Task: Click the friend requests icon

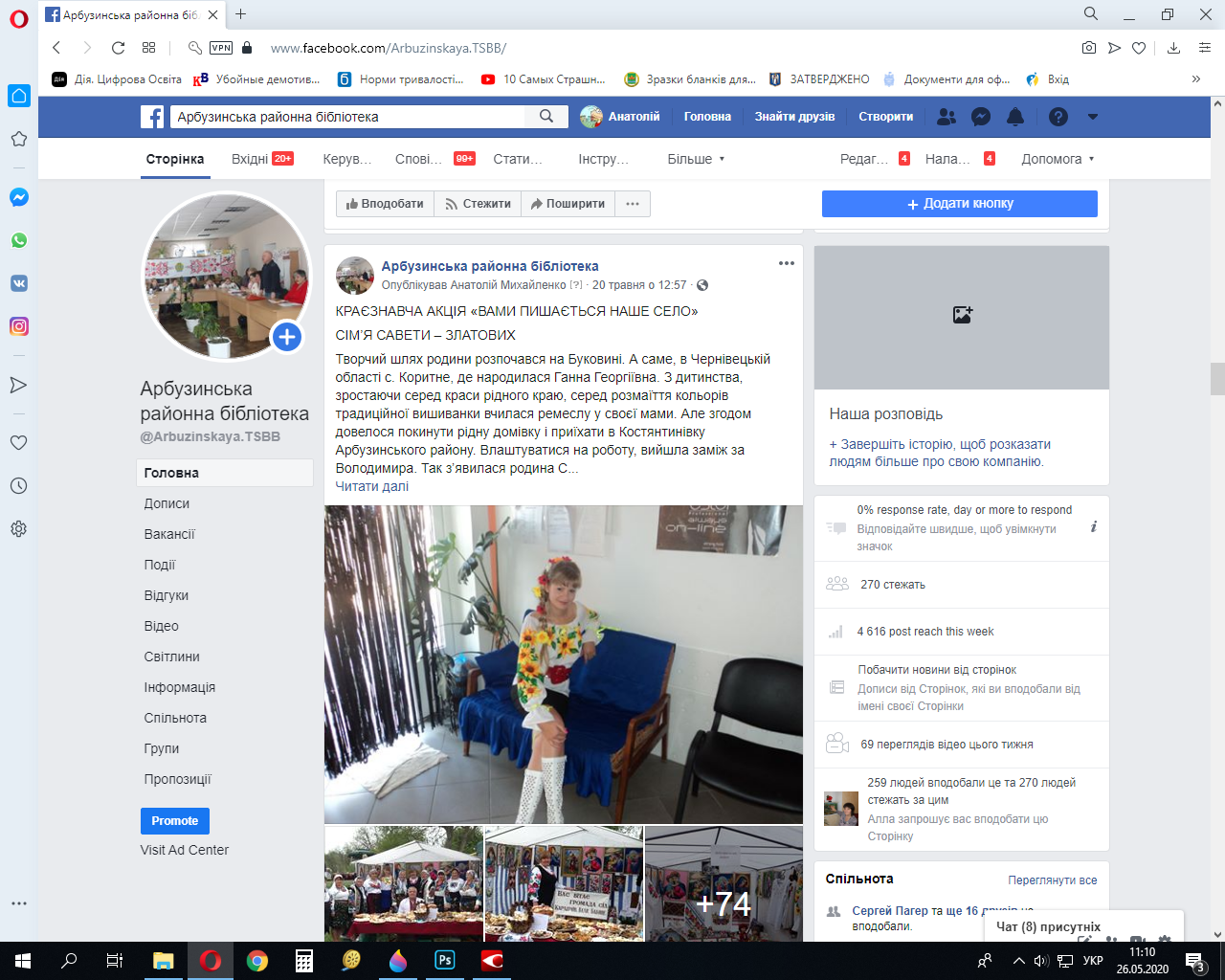Action: 947,117
